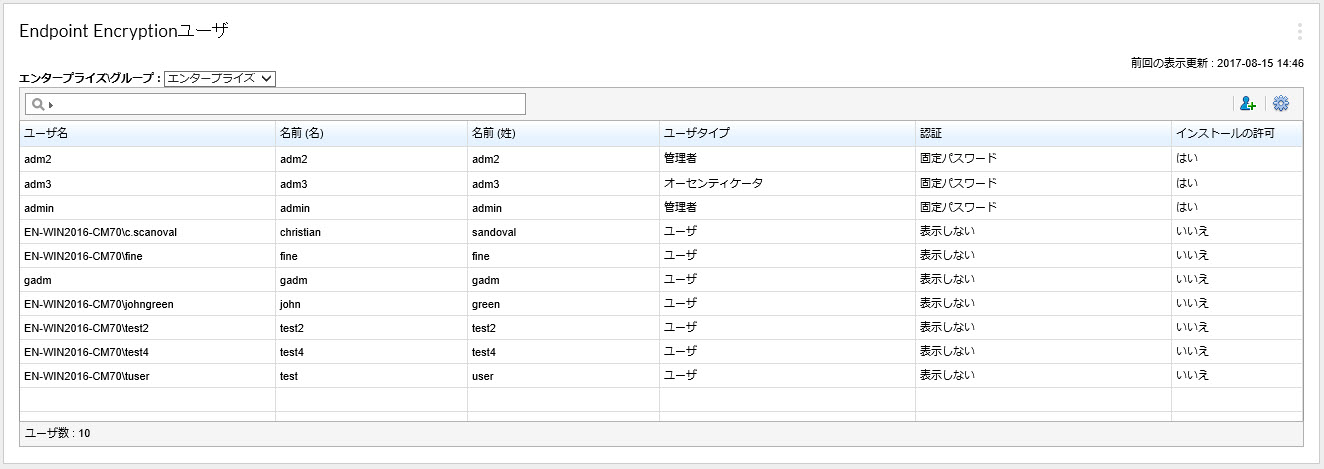Click the add user icon

[1247, 104]
